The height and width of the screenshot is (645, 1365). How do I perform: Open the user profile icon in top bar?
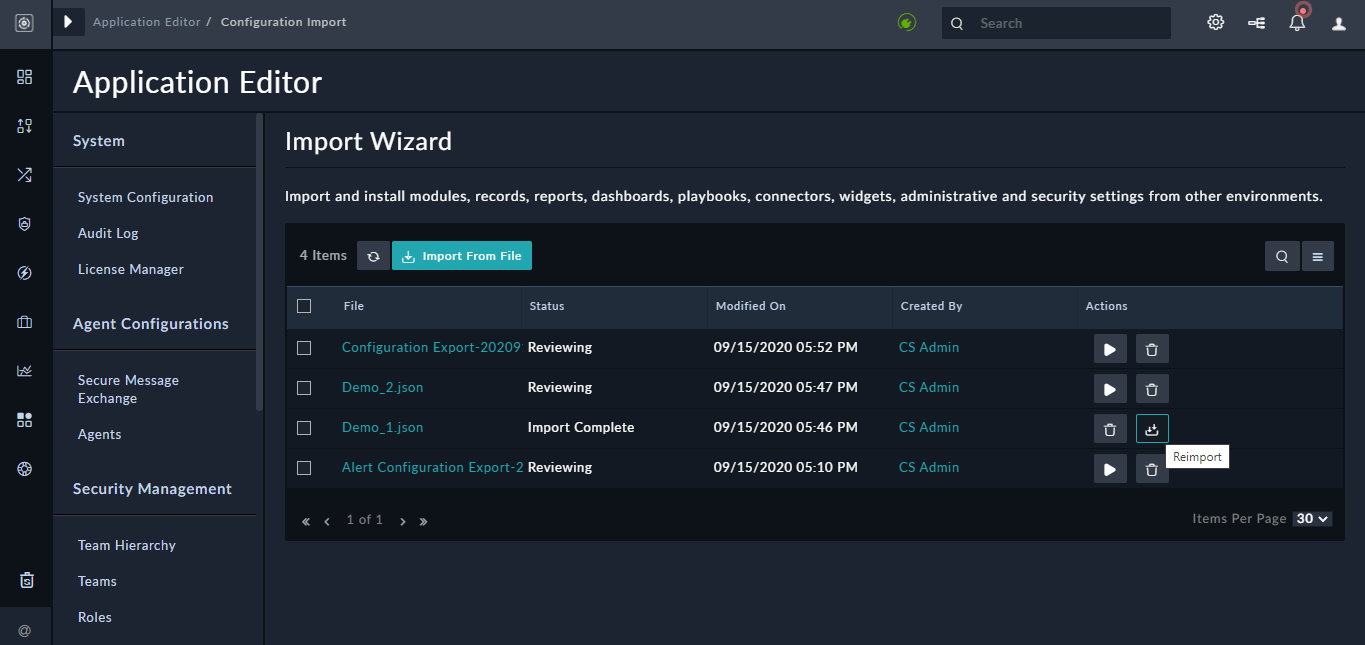point(1338,22)
